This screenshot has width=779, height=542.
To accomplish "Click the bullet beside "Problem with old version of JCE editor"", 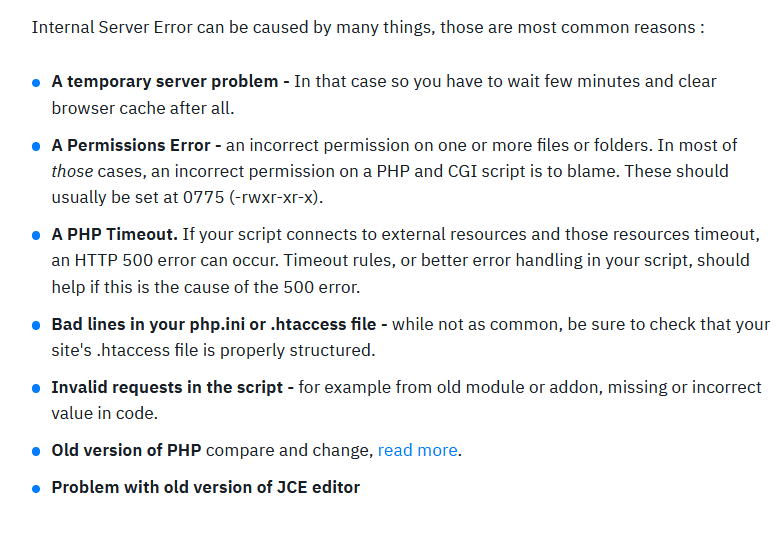I will [37, 489].
